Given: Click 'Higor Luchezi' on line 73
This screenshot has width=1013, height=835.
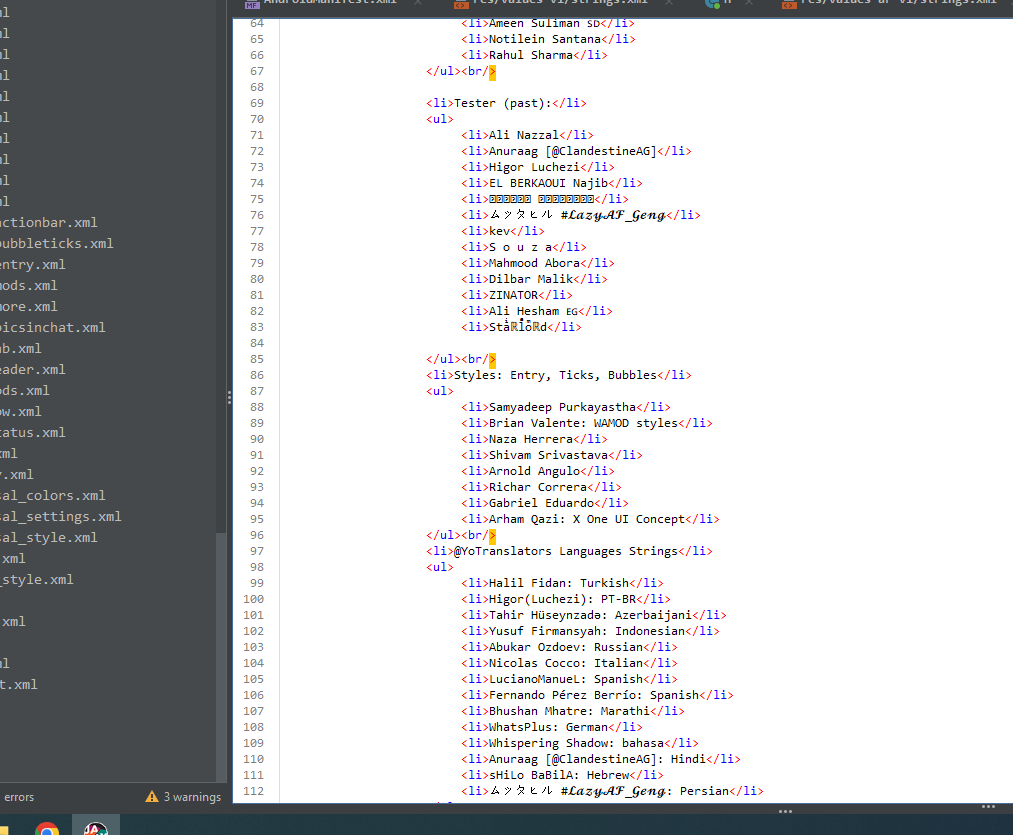Looking at the screenshot, I should pyautogui.click(x=534, y=167).
